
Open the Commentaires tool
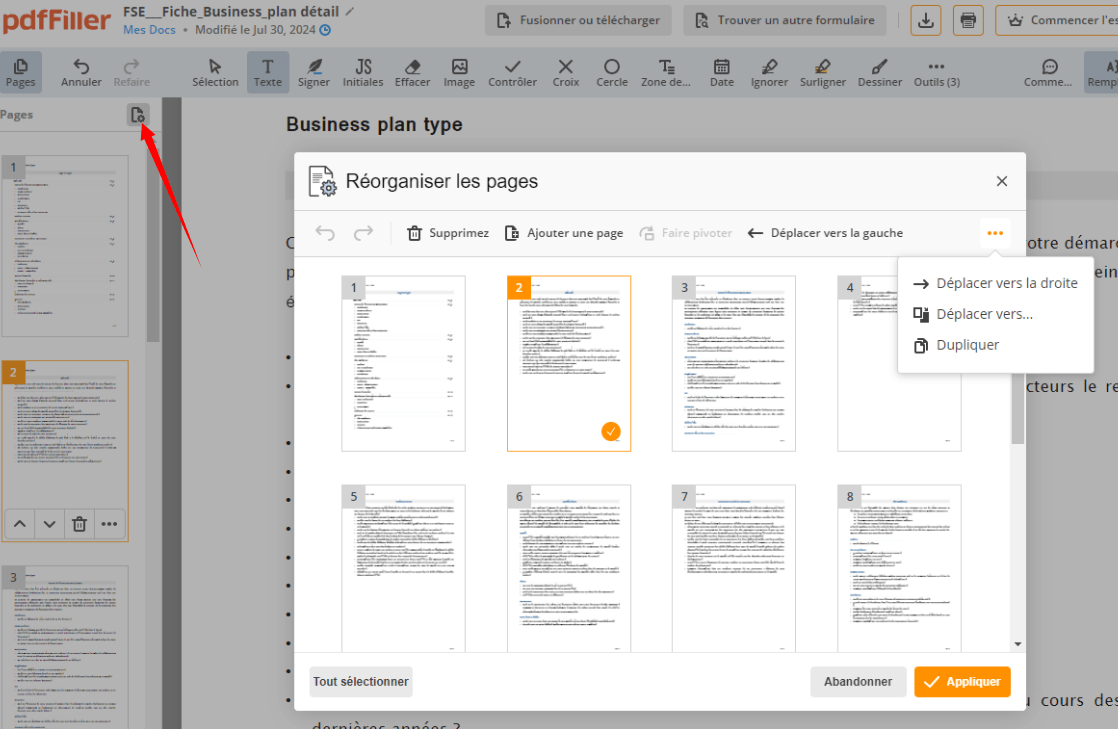coord(1048,73)
